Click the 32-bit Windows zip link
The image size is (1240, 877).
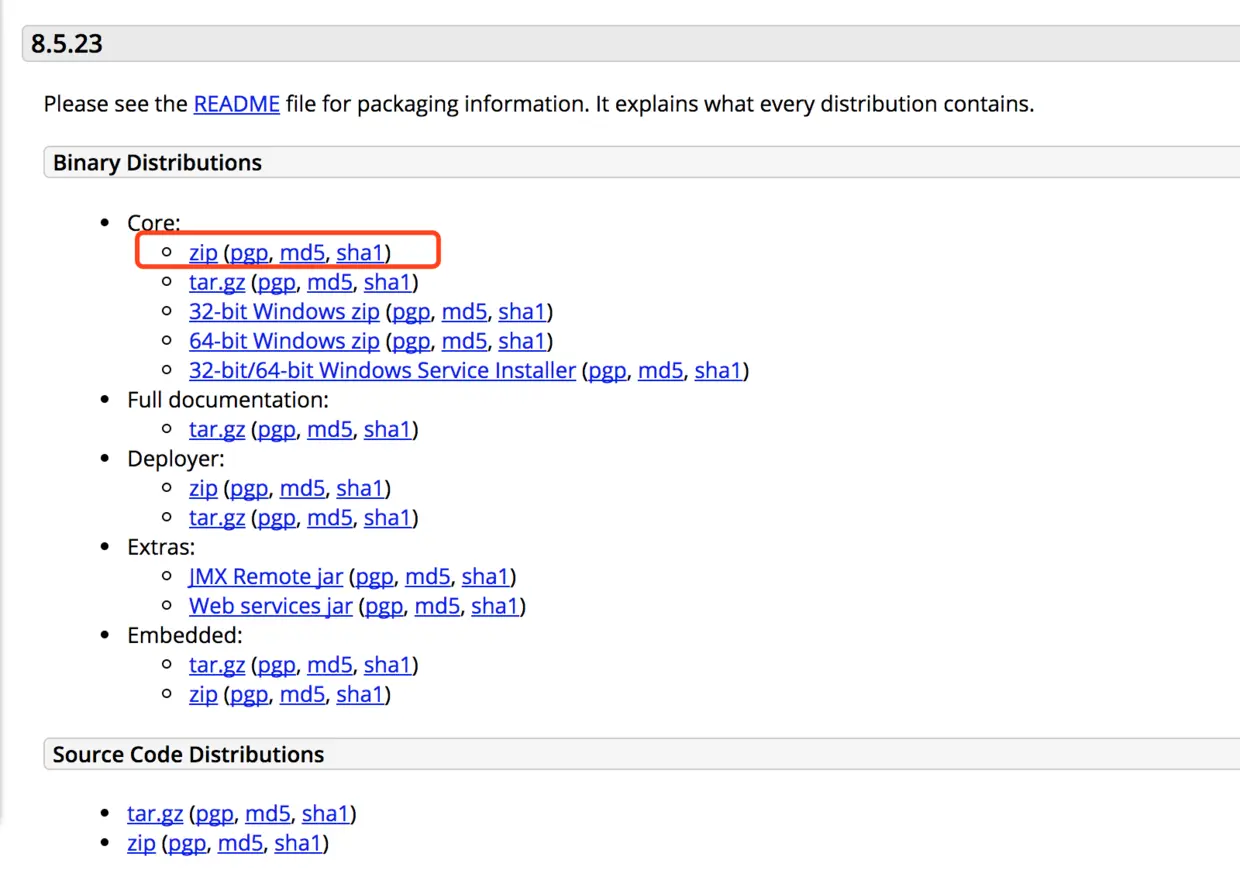coord(284,312)
